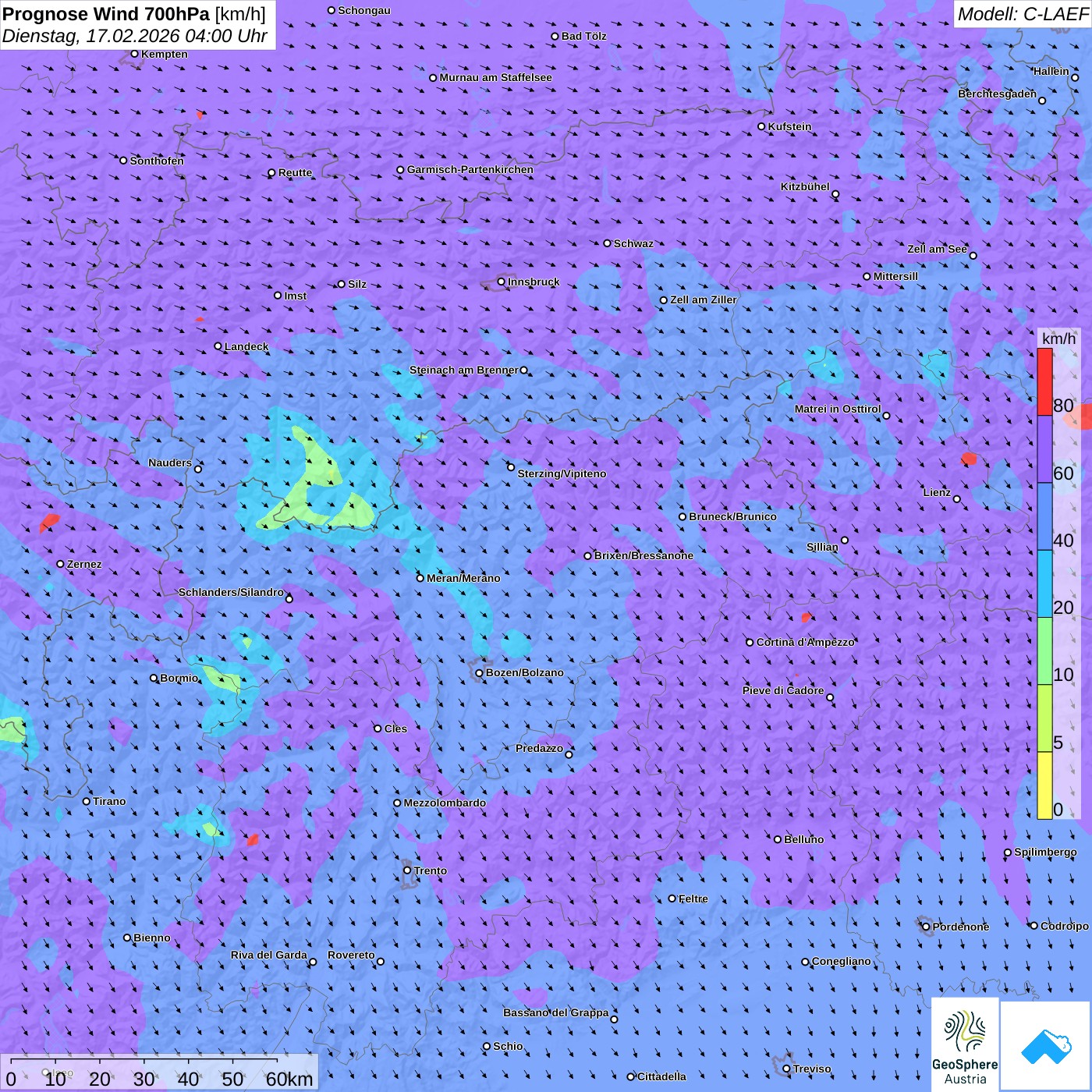Image resolution: width=1092 pixels, height=1092 pixels.
Task: Click the 'Modell: C-LAEF' label
Action: coord(1022,13)
